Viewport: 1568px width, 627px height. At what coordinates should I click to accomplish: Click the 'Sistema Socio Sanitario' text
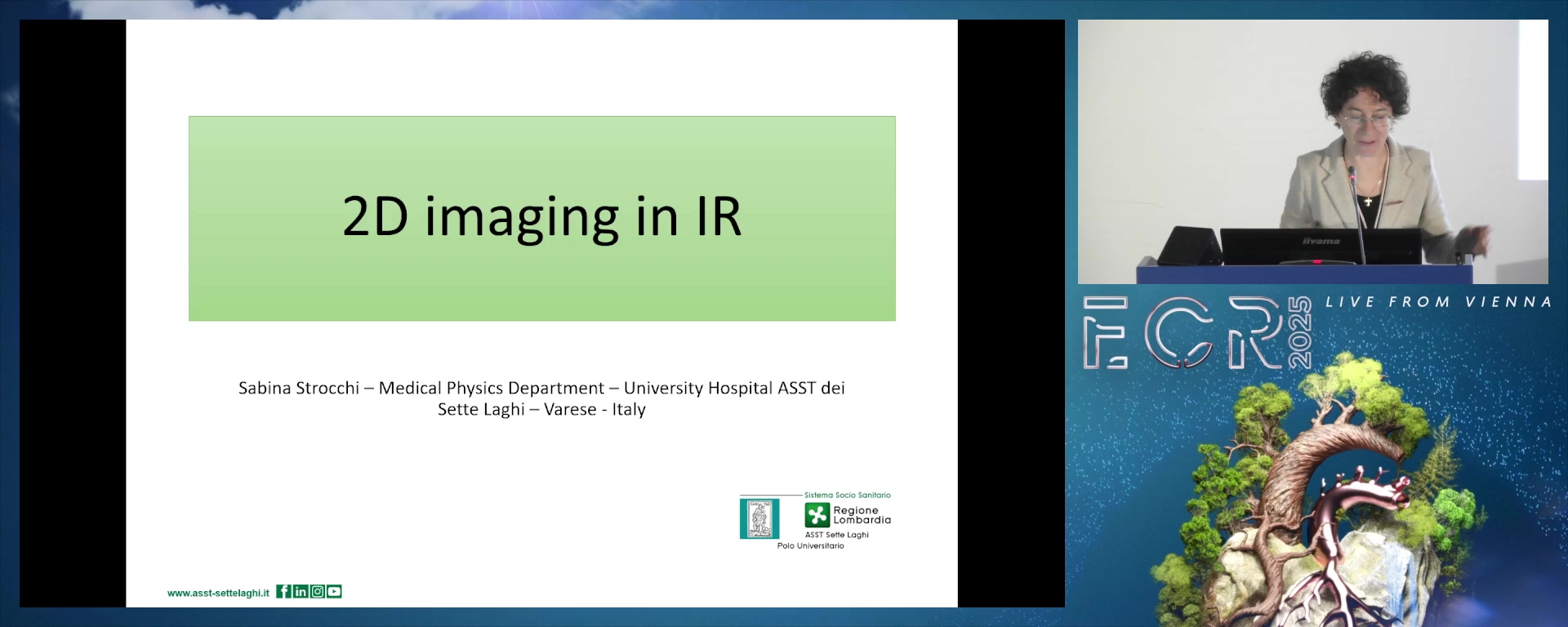[847, 495]
